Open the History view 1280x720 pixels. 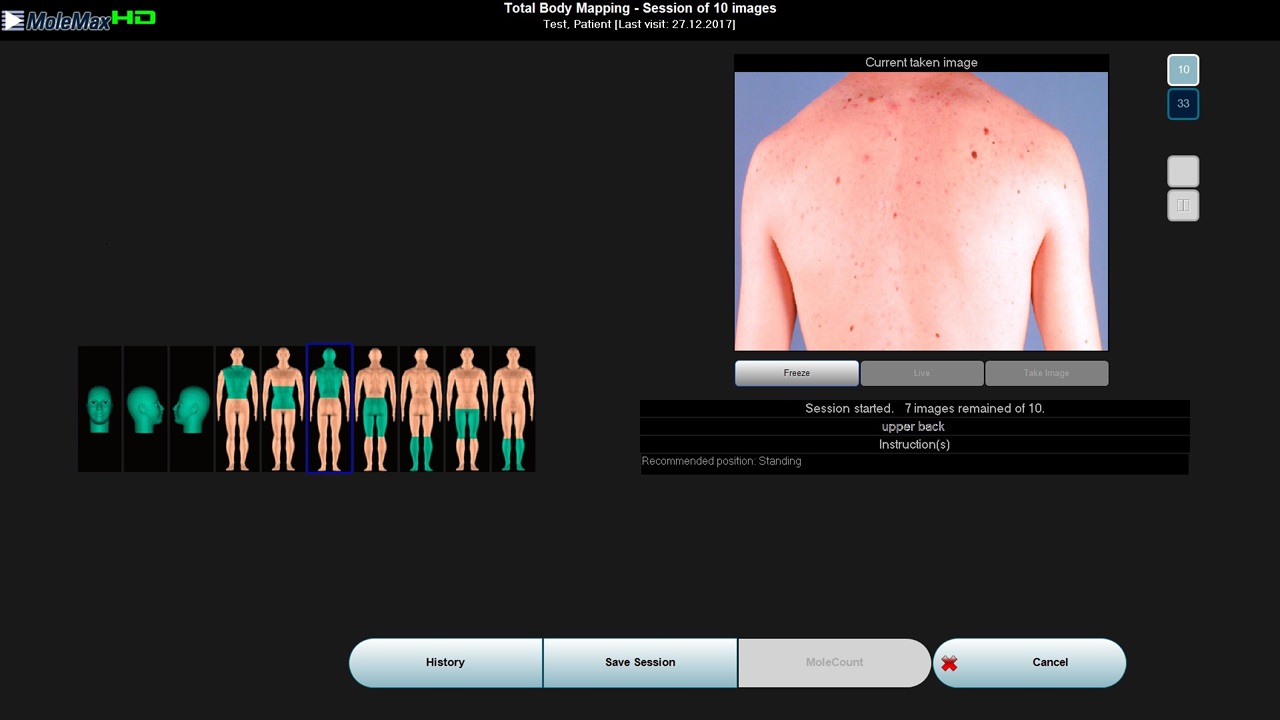click(445, 662)
